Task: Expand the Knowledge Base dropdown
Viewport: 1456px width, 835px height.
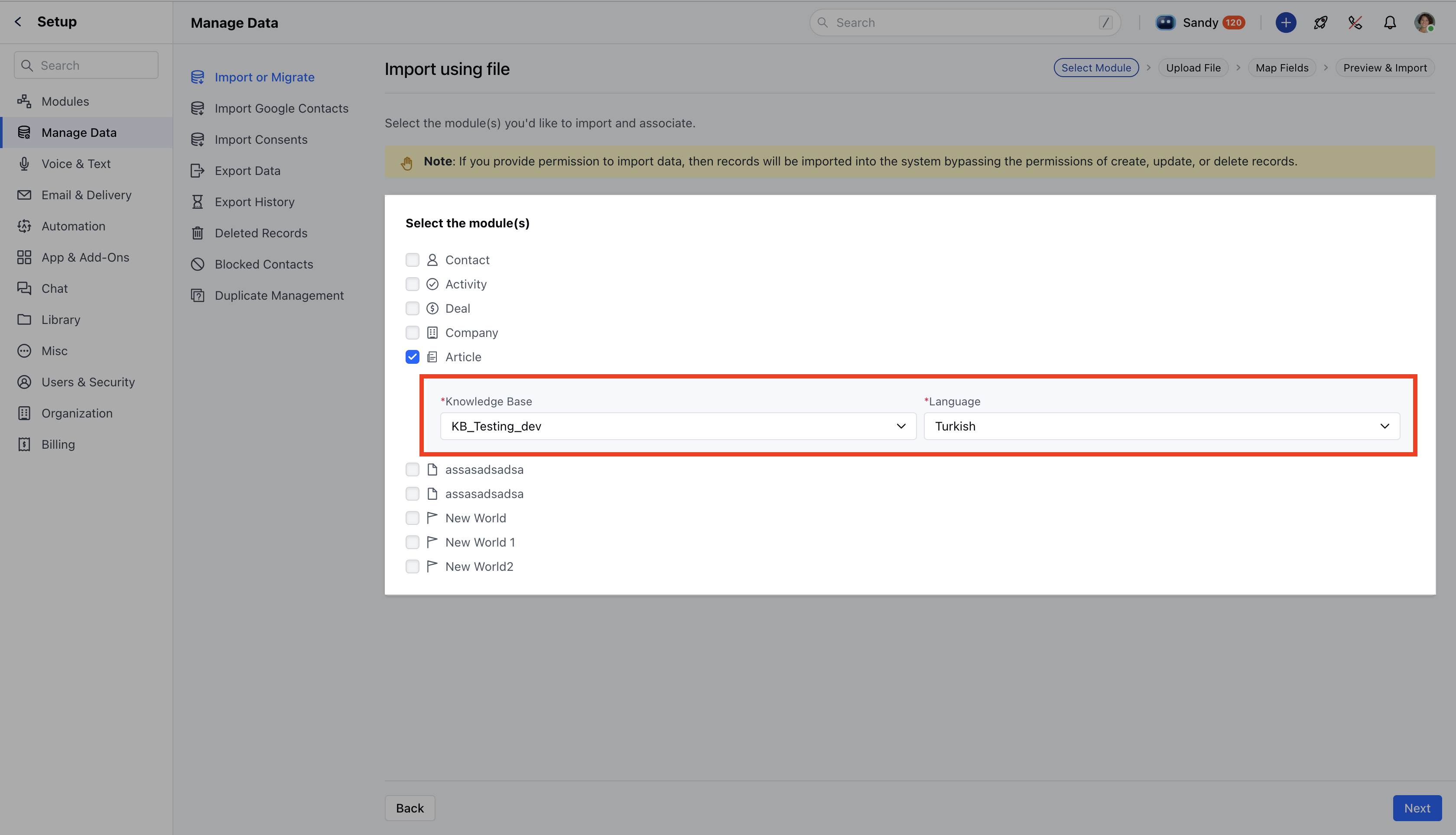Action: pyautogui.click(x=677, y=426)
